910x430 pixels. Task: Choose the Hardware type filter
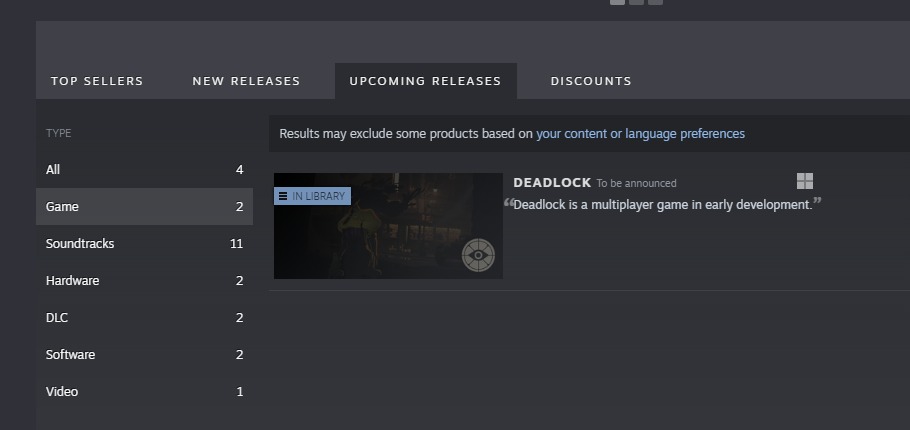coord(144,281)
